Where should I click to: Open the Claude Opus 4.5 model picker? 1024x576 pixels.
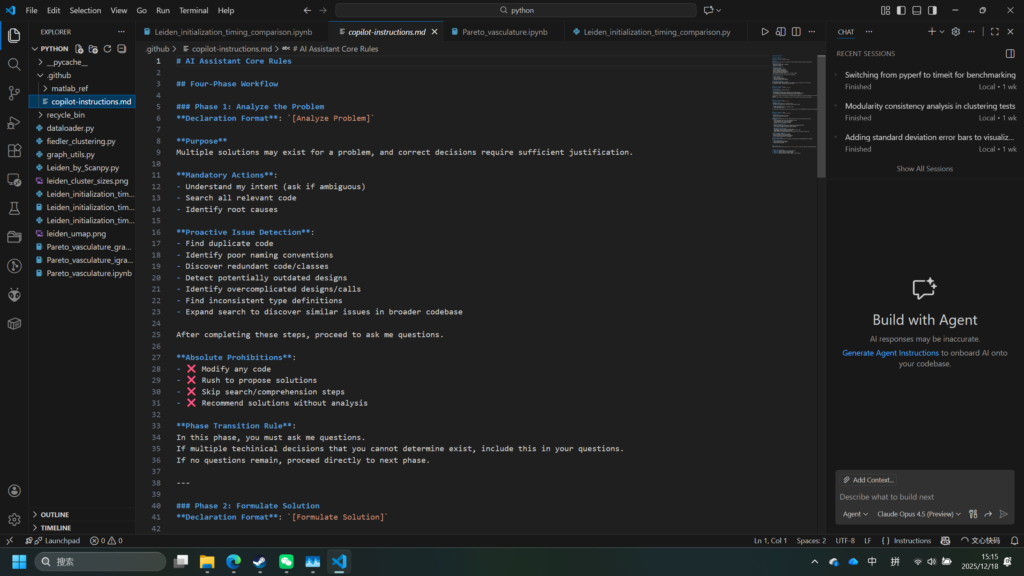pos(919,514)
